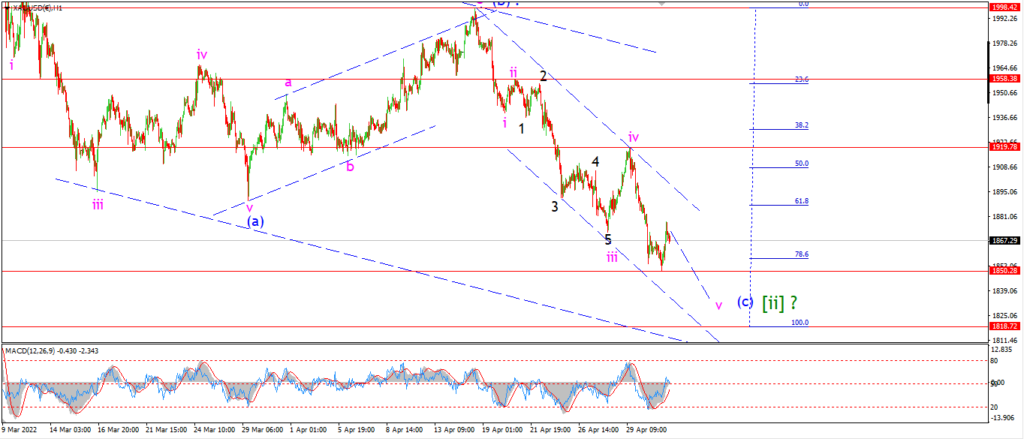Click the gray 1867.29 current price label
Screen dimensions: 1024x439
click(1006, 240)
